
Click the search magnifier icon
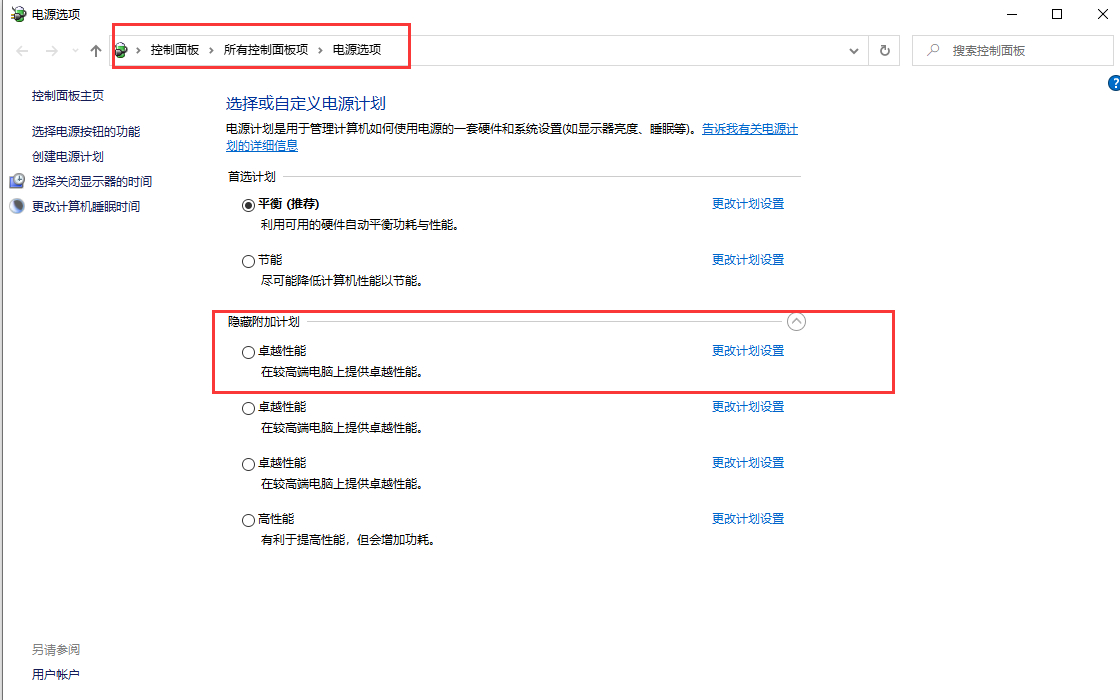click(930, 50)
